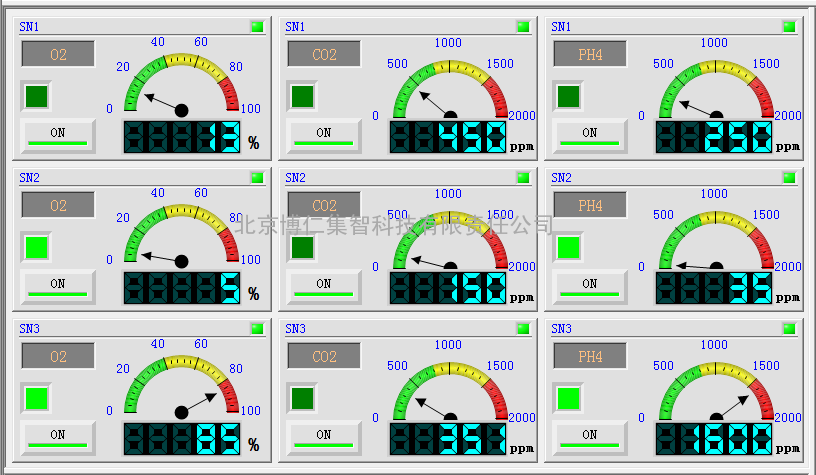Click the small status LED on SN1 CO2 panel
The width and height of the screenshot is (816, 475).
coord(523,27)
